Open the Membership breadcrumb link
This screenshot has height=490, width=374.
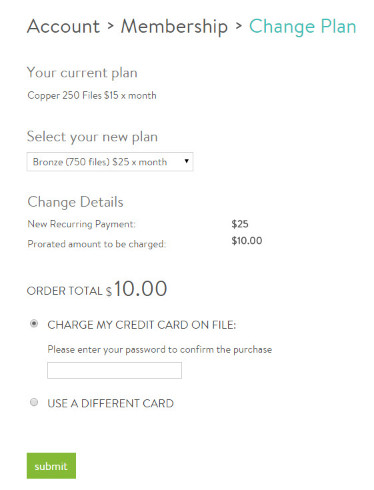point(174,26)
